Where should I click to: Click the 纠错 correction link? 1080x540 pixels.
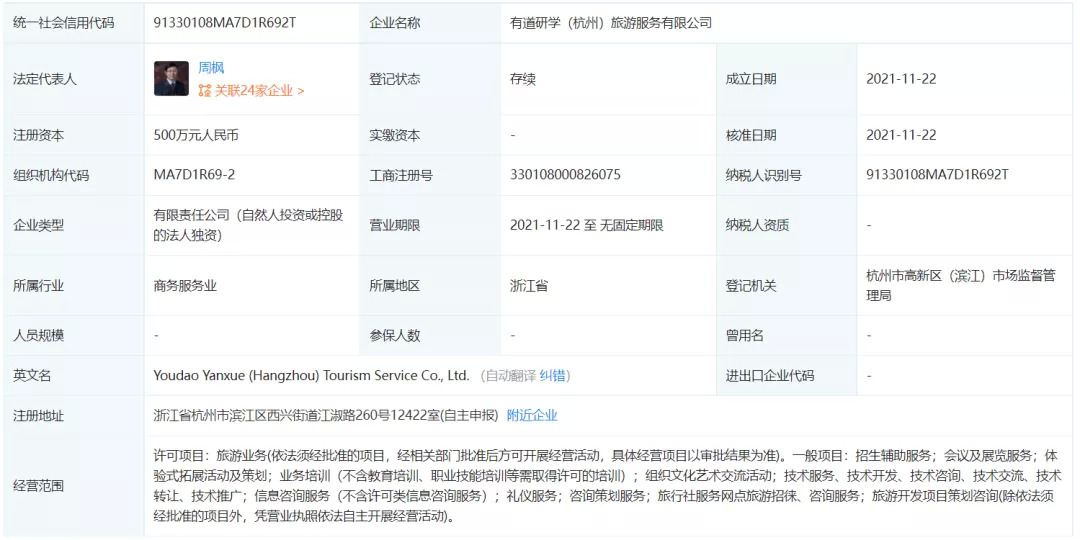(552, 375)
